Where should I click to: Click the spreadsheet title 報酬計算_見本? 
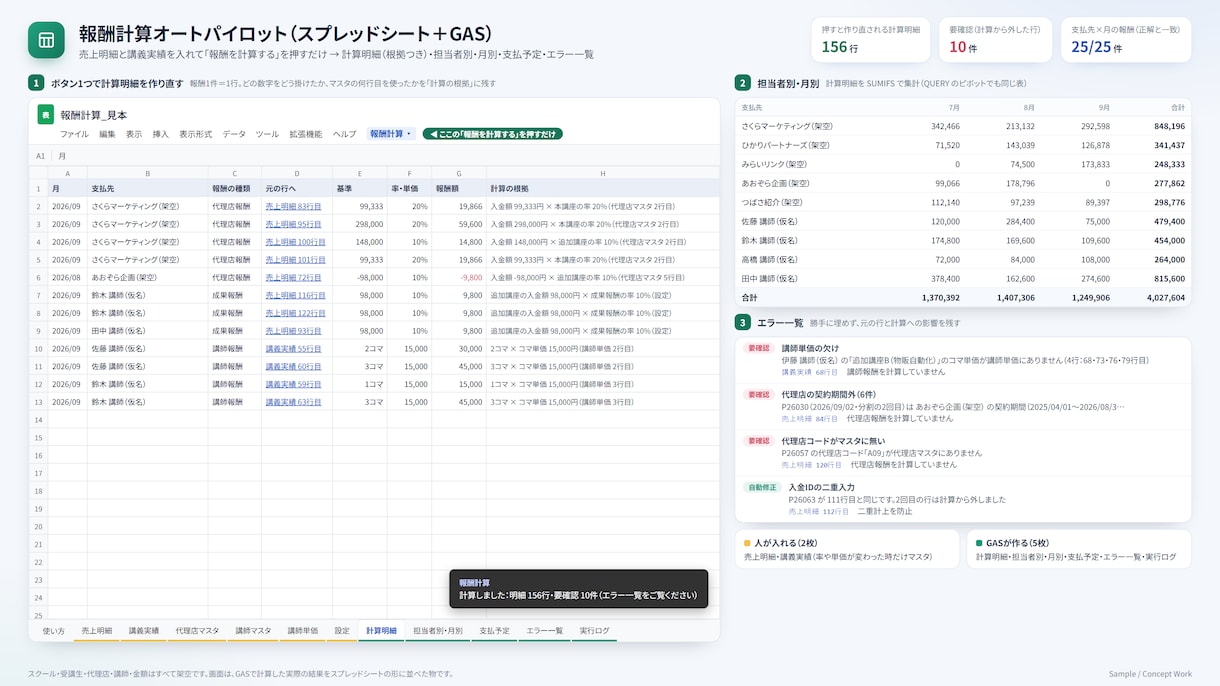[x=94, y=115]
